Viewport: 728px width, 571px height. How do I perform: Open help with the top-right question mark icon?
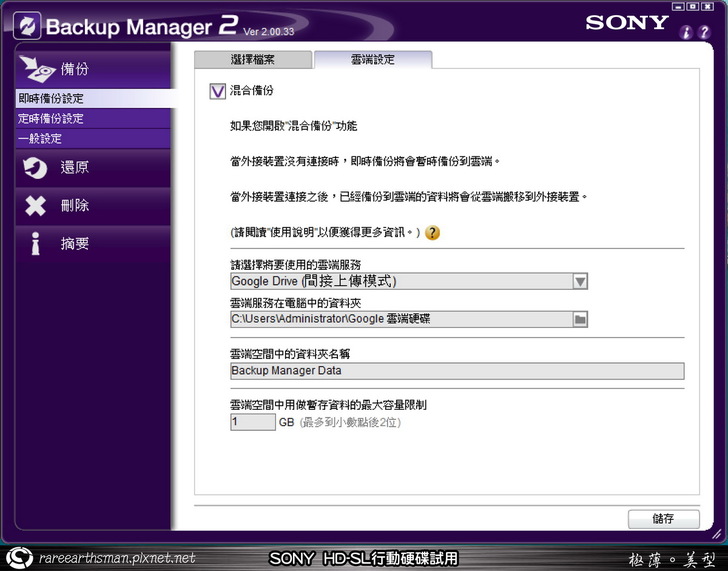point(713,32)
